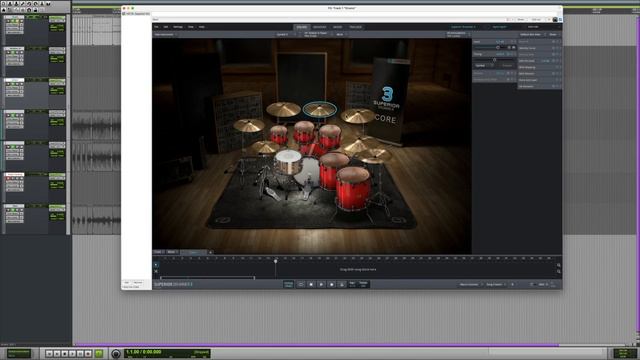Click the stop button in Superior Drummer transport
This screenshot has height=360, width=640.
pyautogui.click(x=311, y=284)
